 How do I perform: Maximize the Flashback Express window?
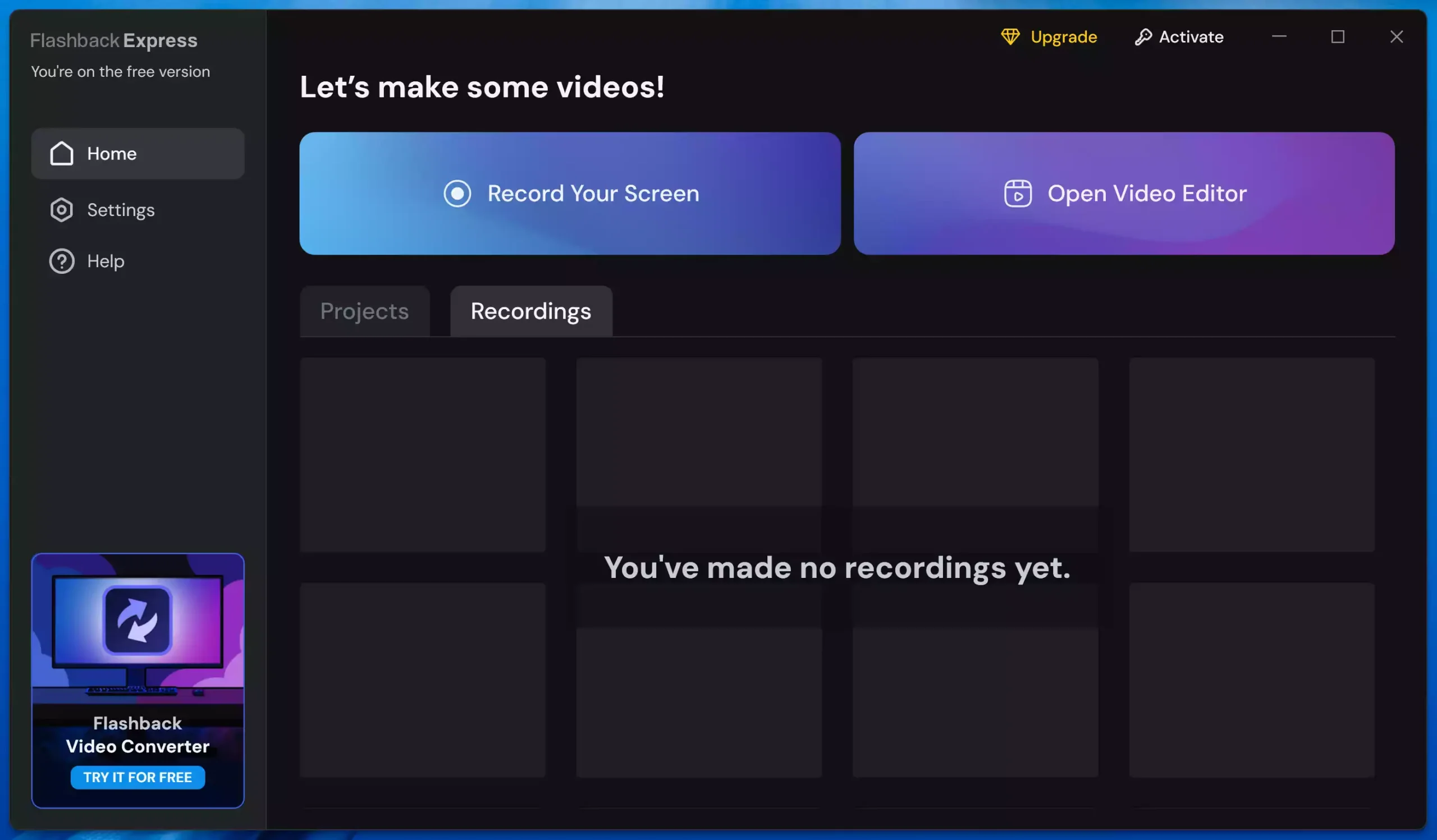(x=1337, y=37)
